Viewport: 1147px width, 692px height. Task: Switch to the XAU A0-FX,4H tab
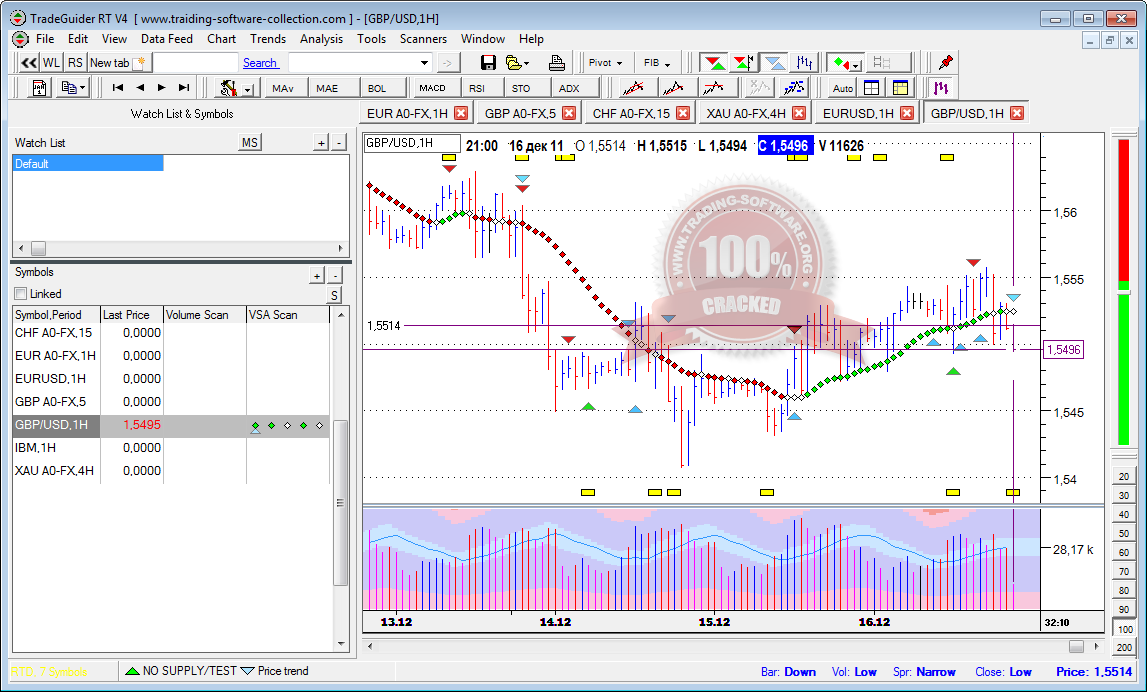745,113
